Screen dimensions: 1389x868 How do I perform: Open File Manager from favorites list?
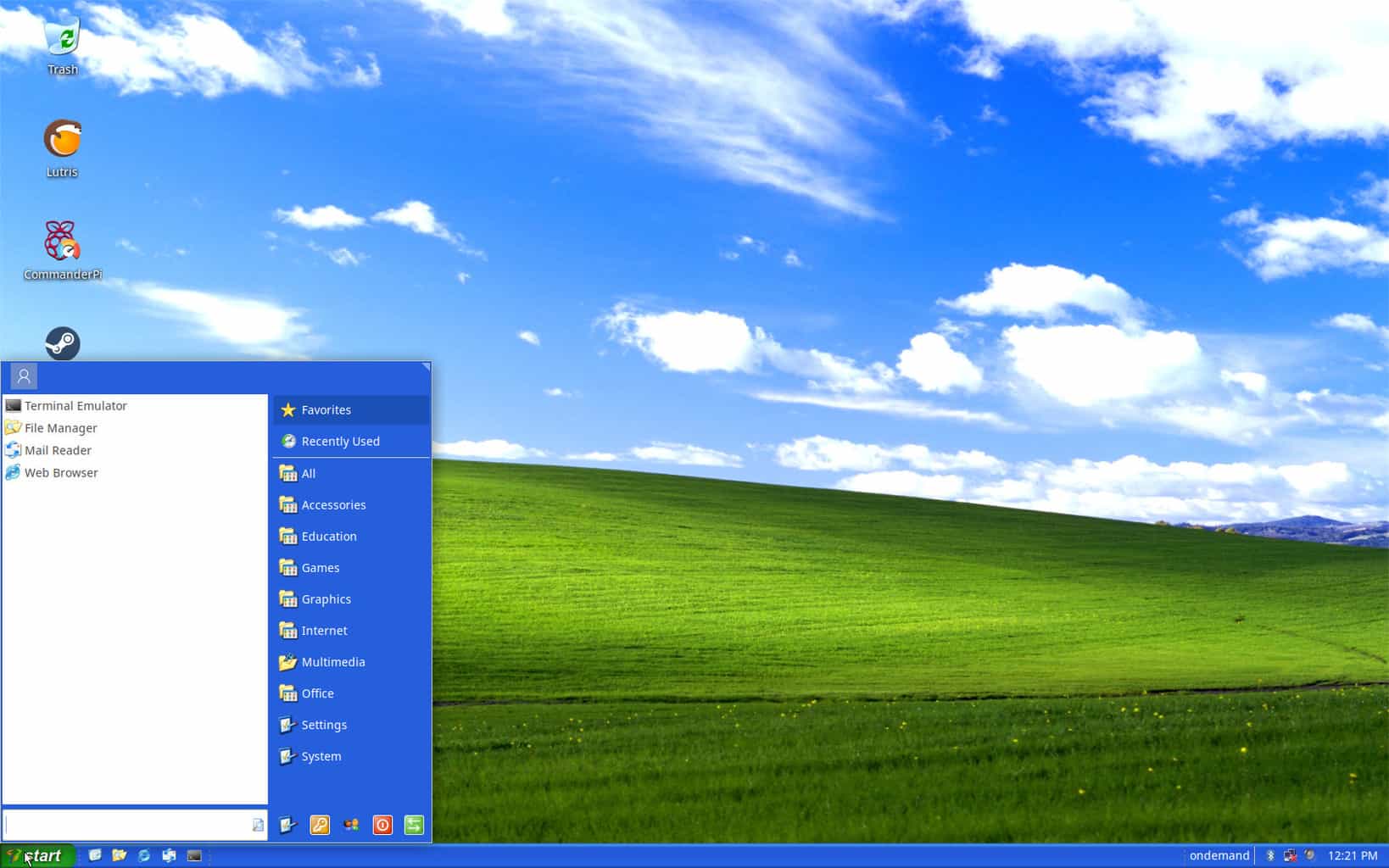coord(135,428)
